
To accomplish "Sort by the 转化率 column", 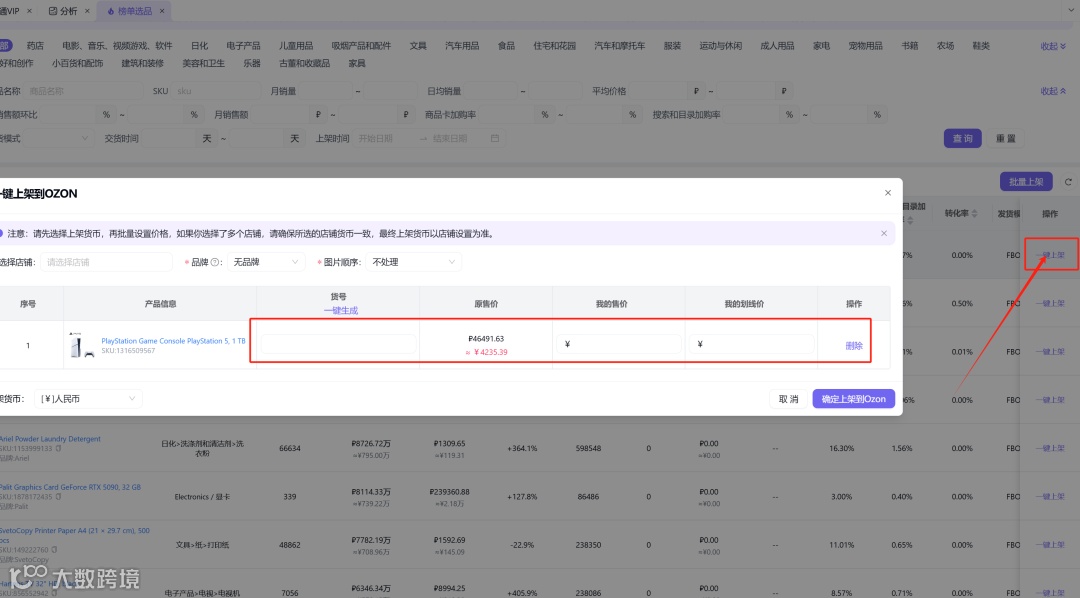I will click(961, 214).
